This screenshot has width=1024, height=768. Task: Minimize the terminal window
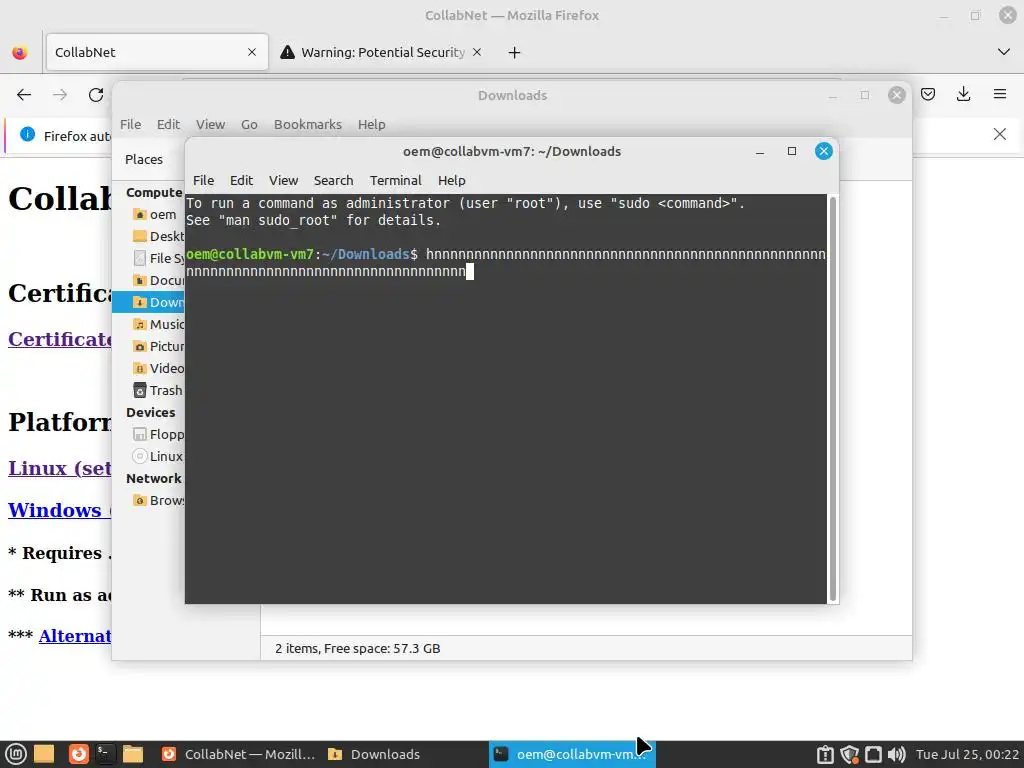760,152
